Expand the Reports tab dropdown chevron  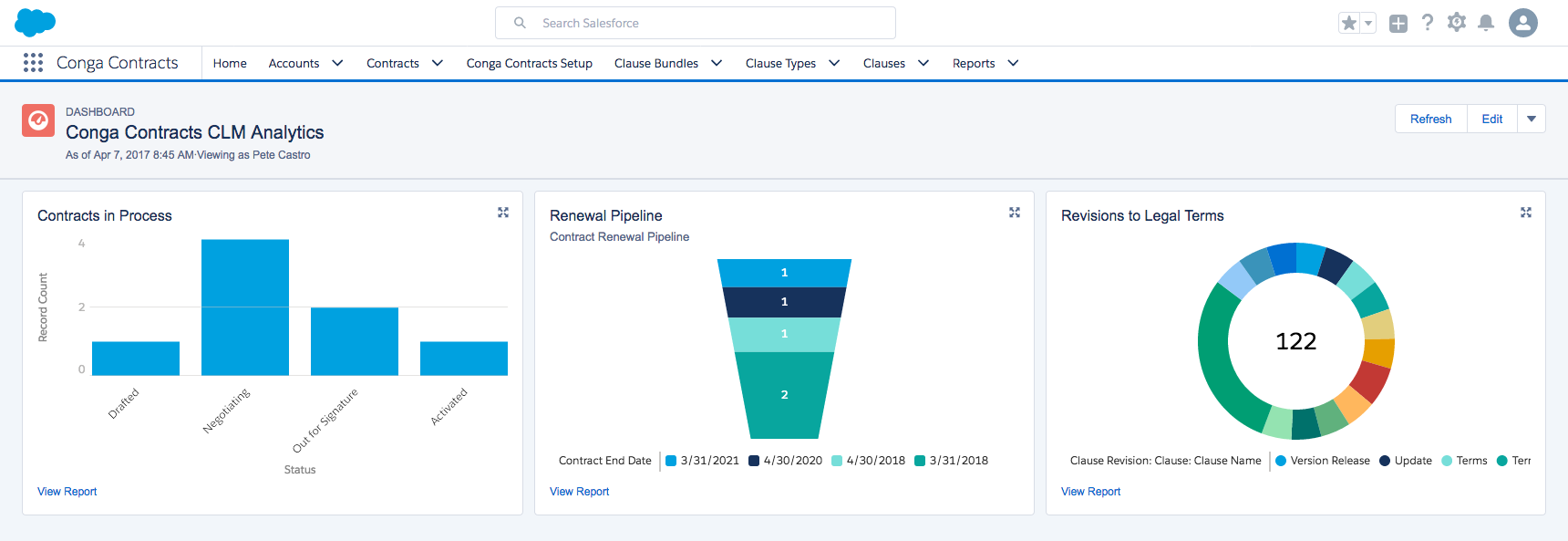point(1013,63)
